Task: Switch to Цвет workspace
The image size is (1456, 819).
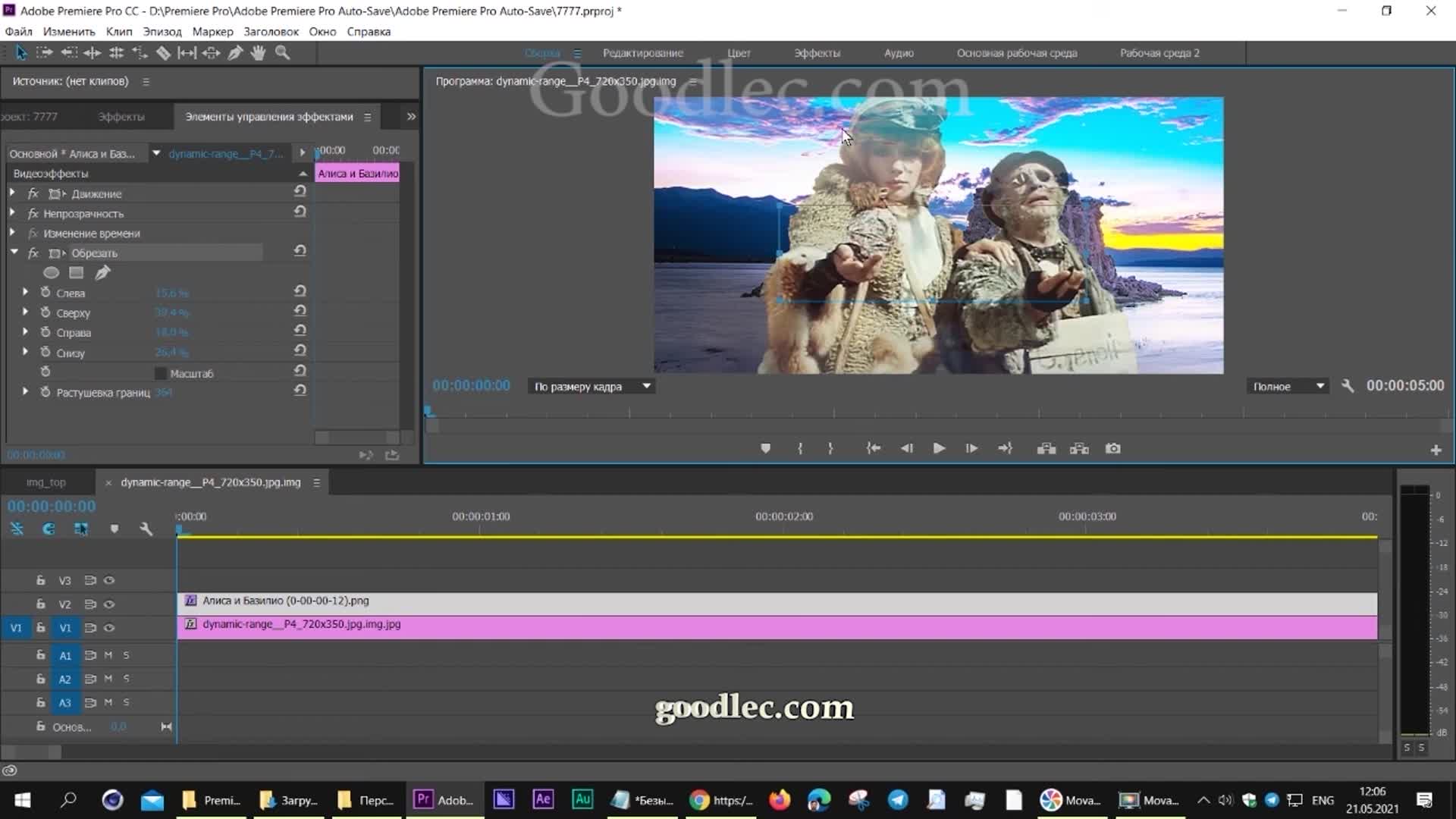Action: coord(739,53)
